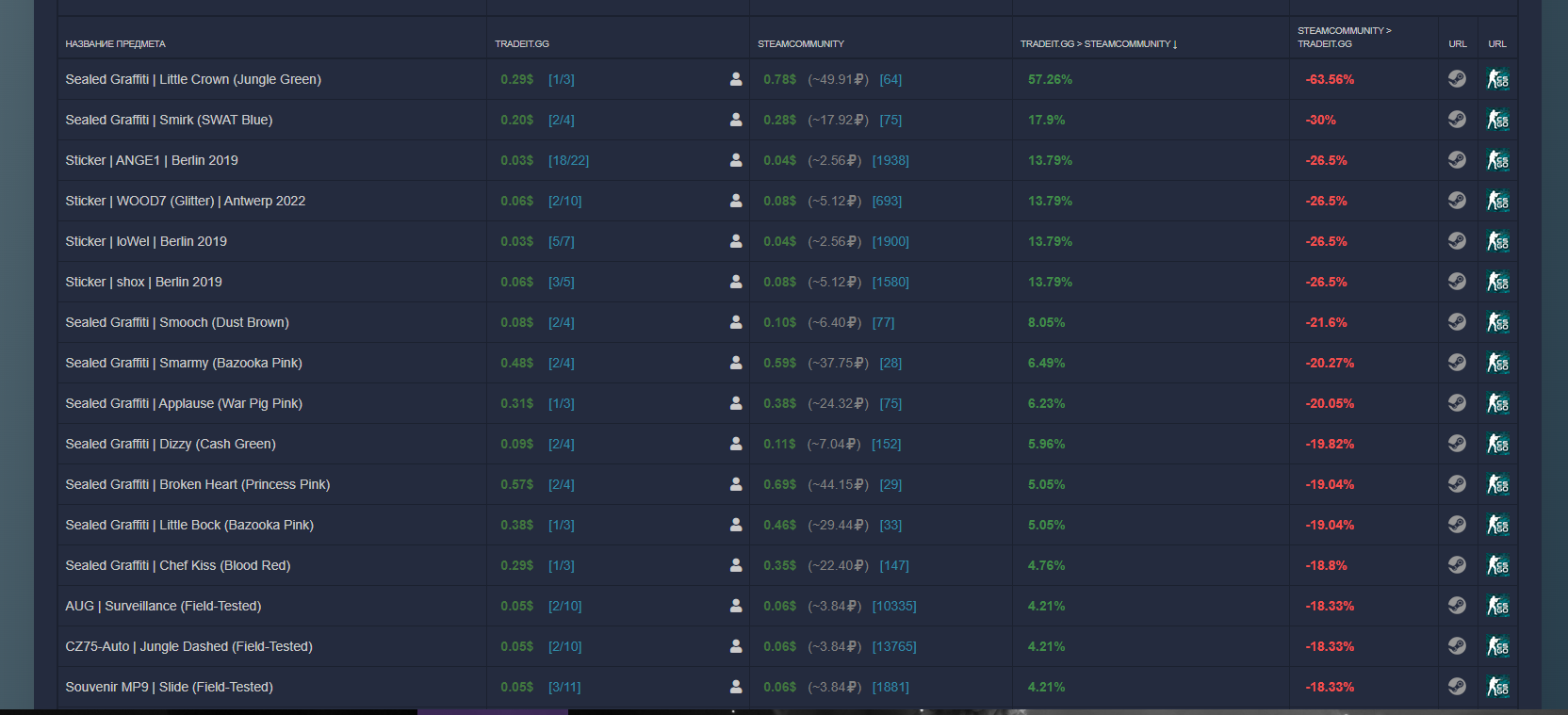Click -63.56% loss value
This screenshot has width=1568, height=715.
(1330, 79)
